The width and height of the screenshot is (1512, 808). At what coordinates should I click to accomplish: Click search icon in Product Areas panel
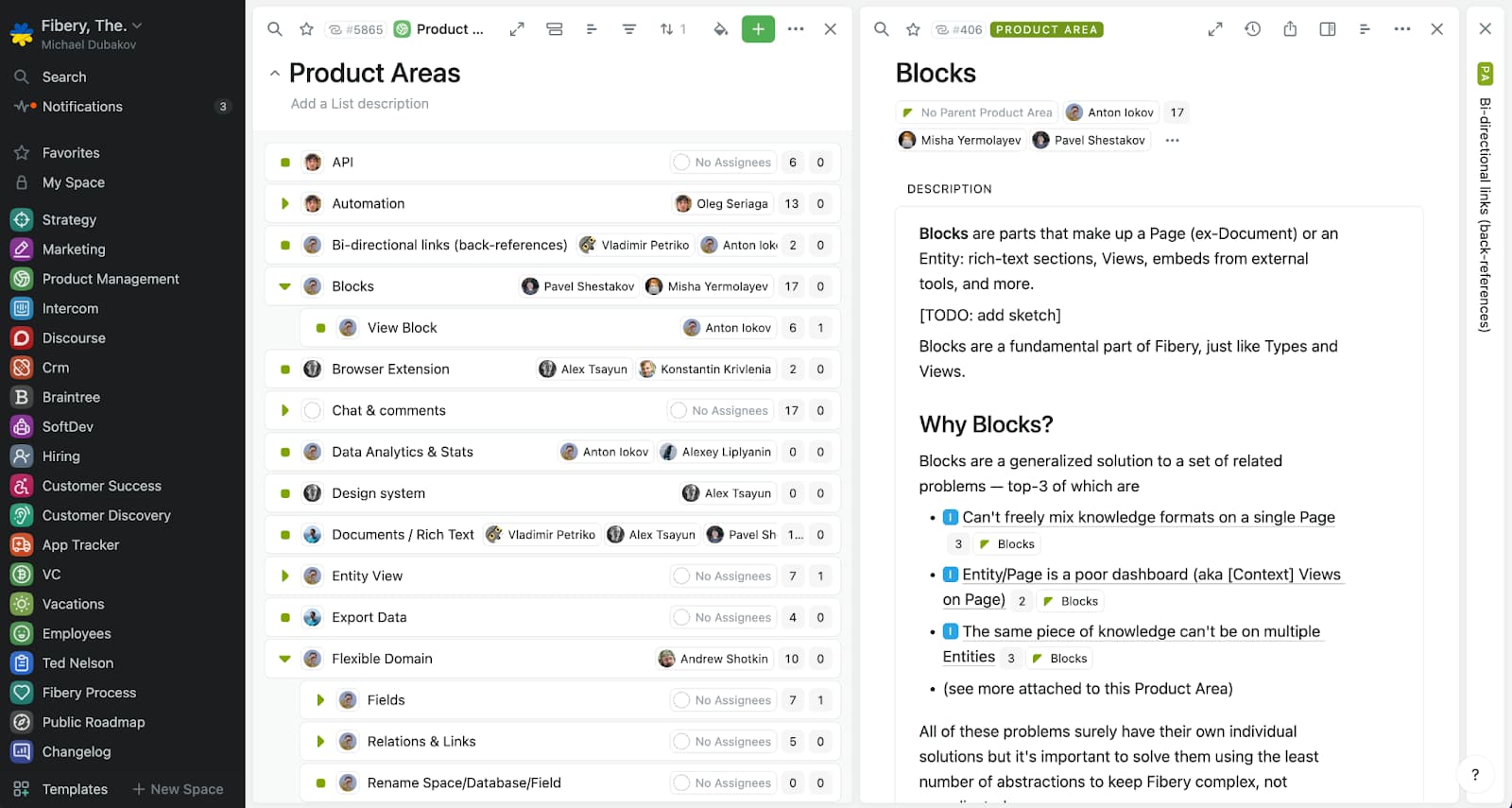[x=275, y=29]
